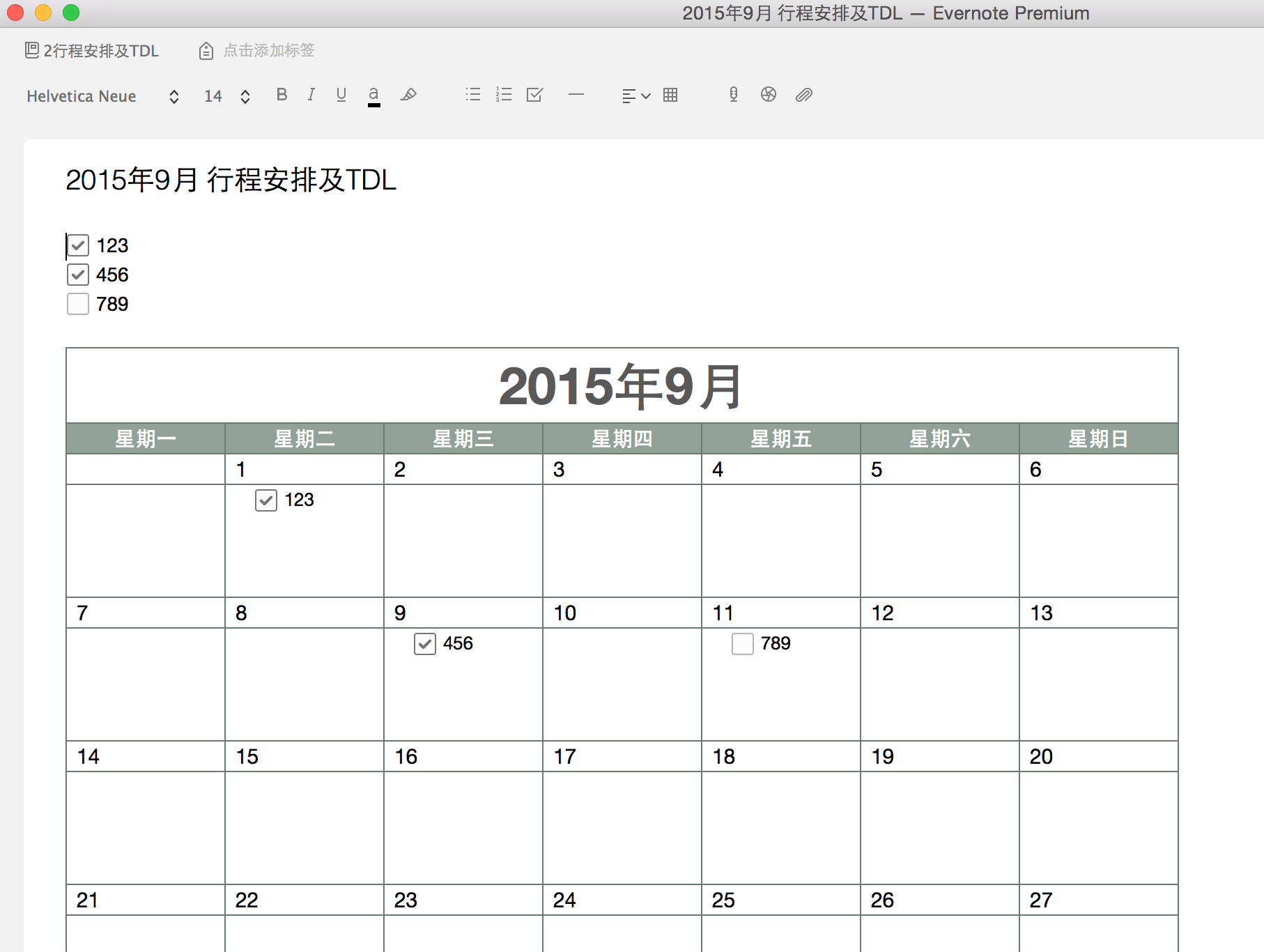Viewport: 1264px width, 952px height.
Task: Record an audio note with microphone
Action: [x=733, y=95]
